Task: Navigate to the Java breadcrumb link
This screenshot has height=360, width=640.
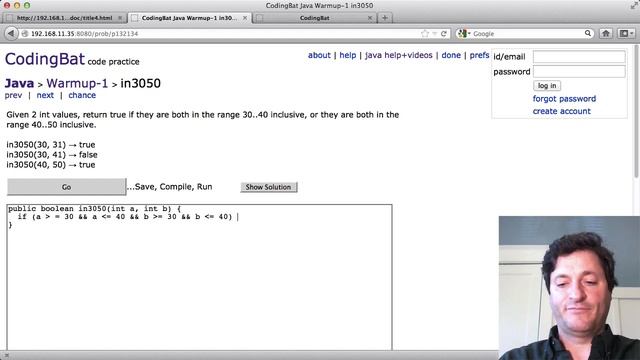Action: point(19,83)
